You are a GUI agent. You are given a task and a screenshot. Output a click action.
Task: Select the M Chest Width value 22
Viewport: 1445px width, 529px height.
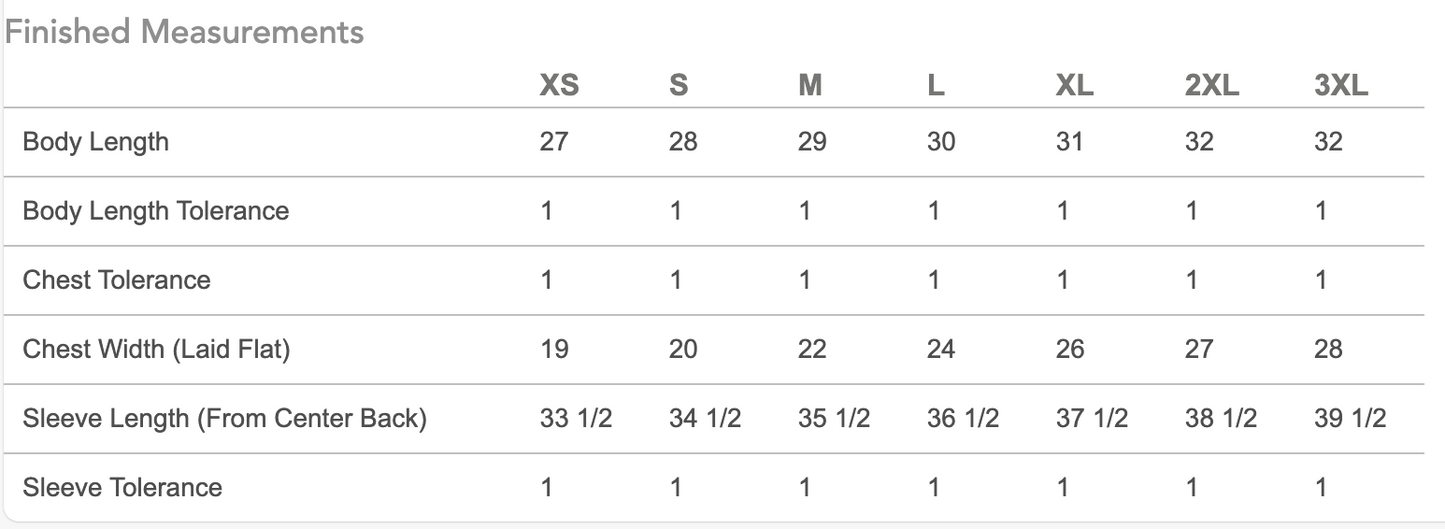[x=812, y=349]
